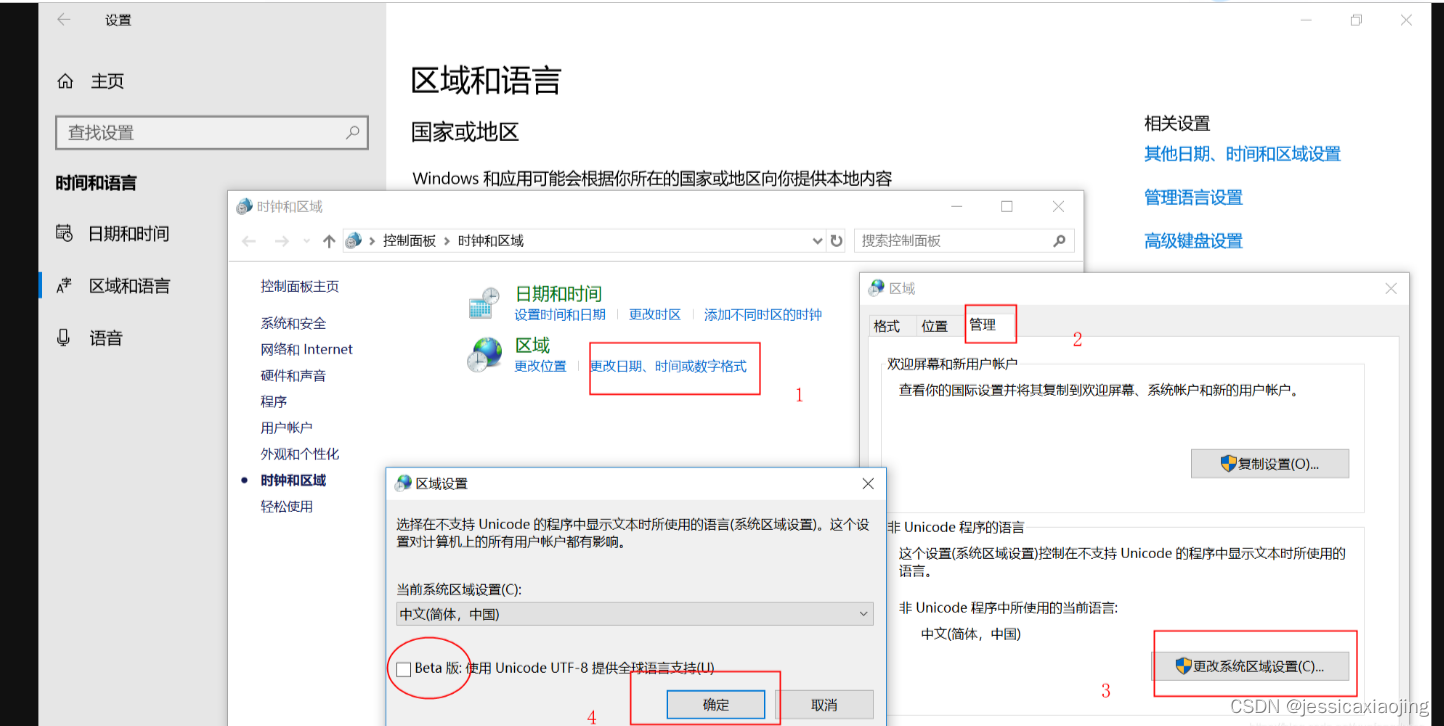Click 控制面板 breadcrumb in address bar
This screenshot has height=726, width=1444.
coord(410,241)
